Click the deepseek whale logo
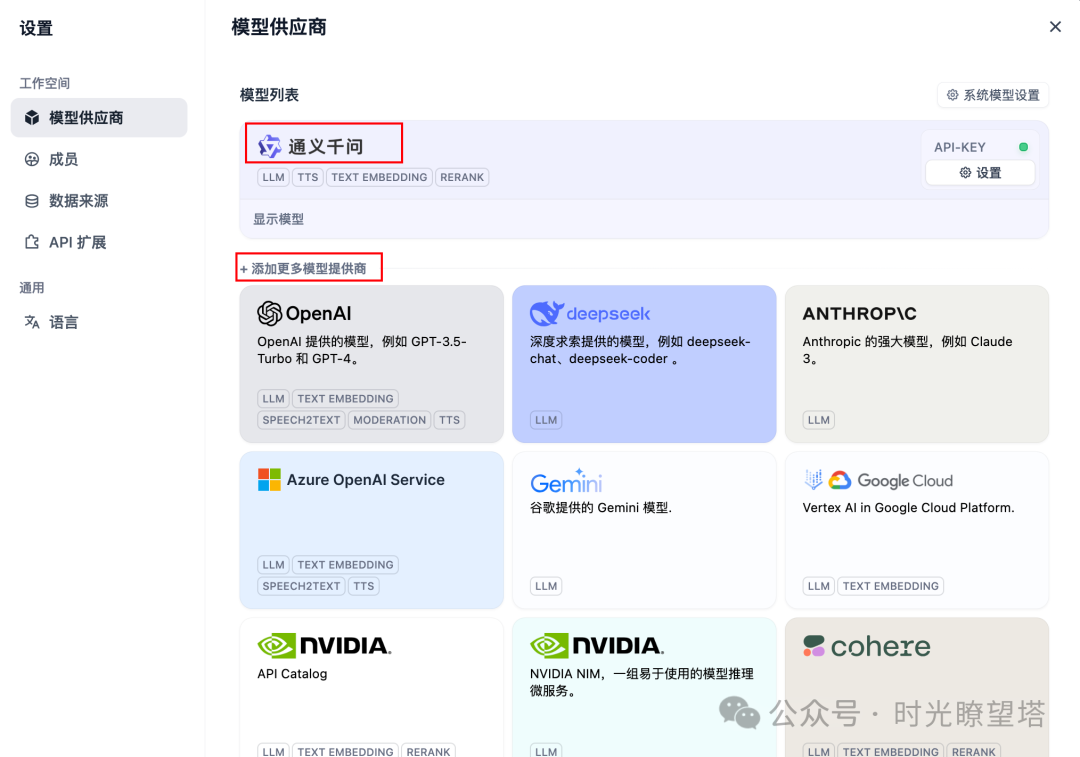1080x757 pixels. point(547,313)
